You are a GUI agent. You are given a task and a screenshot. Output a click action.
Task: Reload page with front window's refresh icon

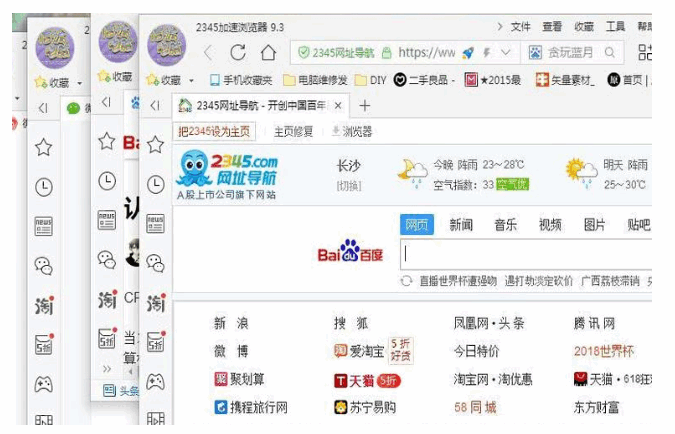coord(238,53)
